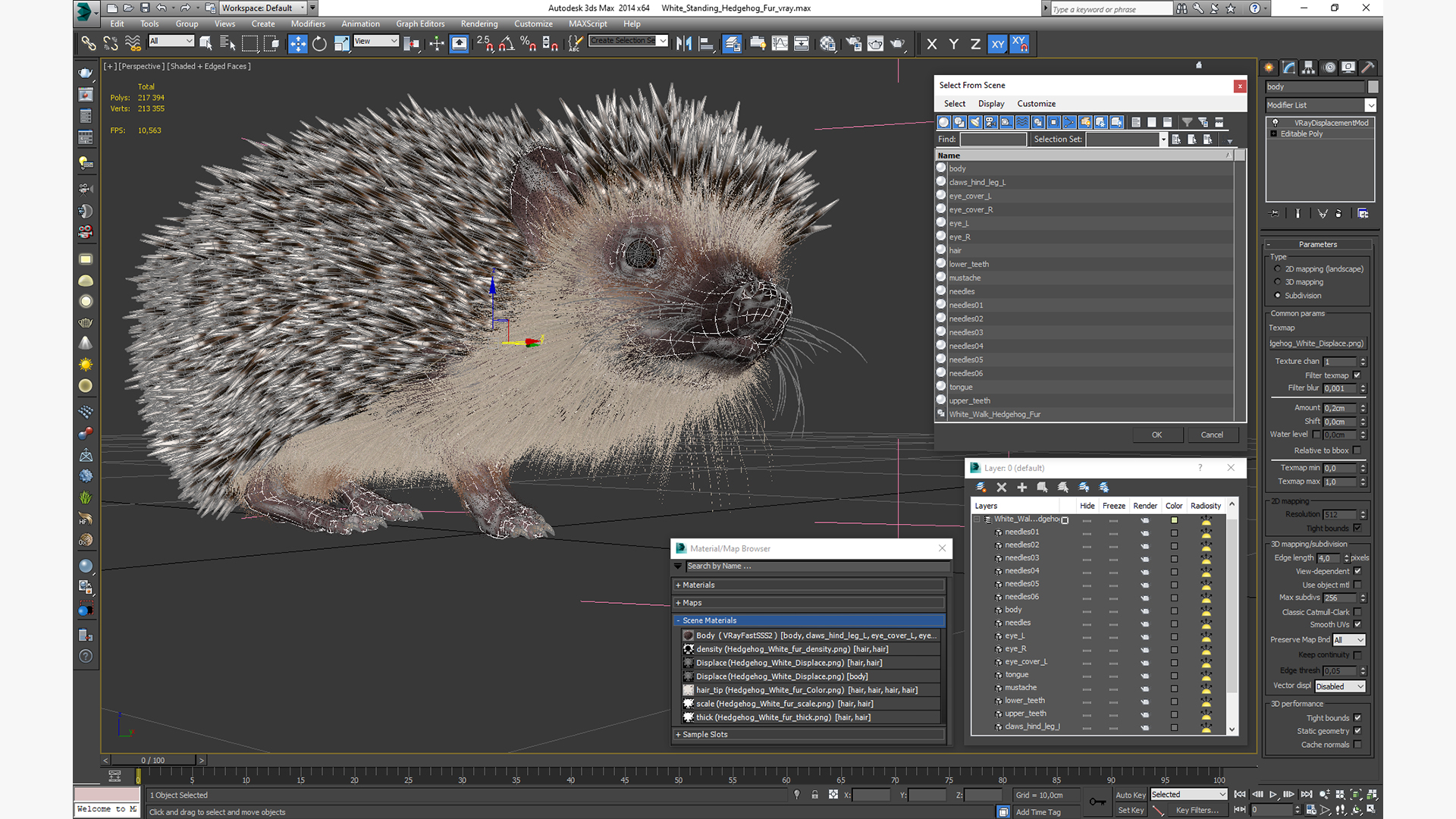Select 3D mapping radio button
This screenshot has height=819, width=1456.
point(1278,282)
